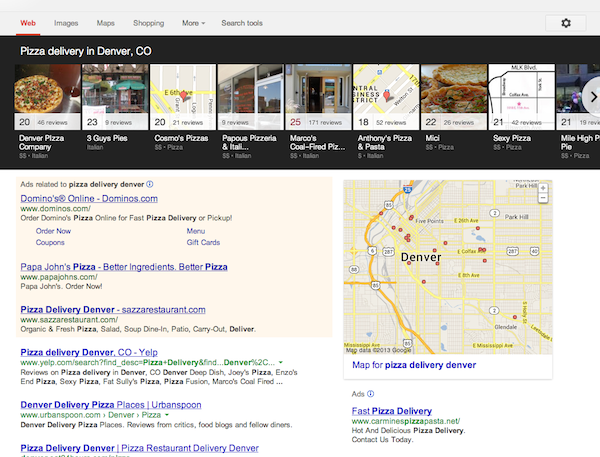Open the Yelp pizza delivery result

tap(89, 352)
